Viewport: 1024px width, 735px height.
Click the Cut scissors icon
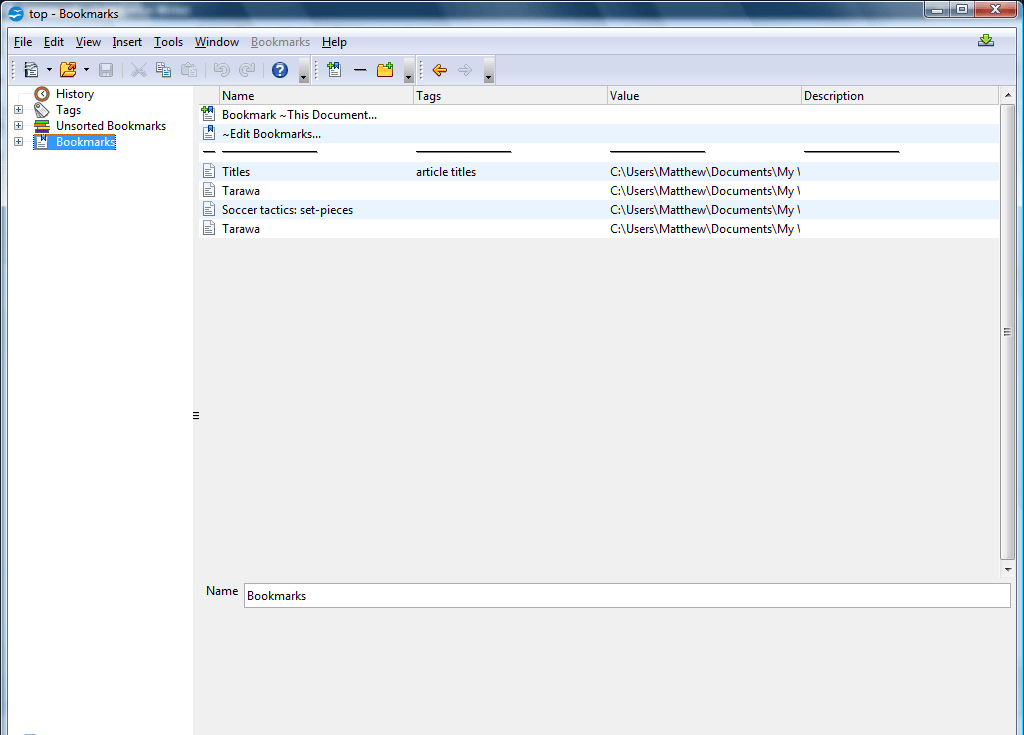(x=139, y=70)
